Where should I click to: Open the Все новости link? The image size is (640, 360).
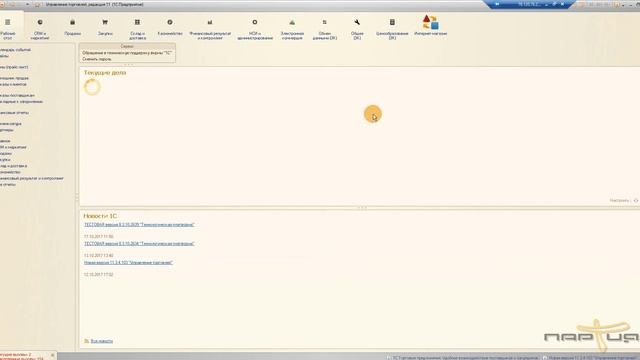click(x=102, y=341)
